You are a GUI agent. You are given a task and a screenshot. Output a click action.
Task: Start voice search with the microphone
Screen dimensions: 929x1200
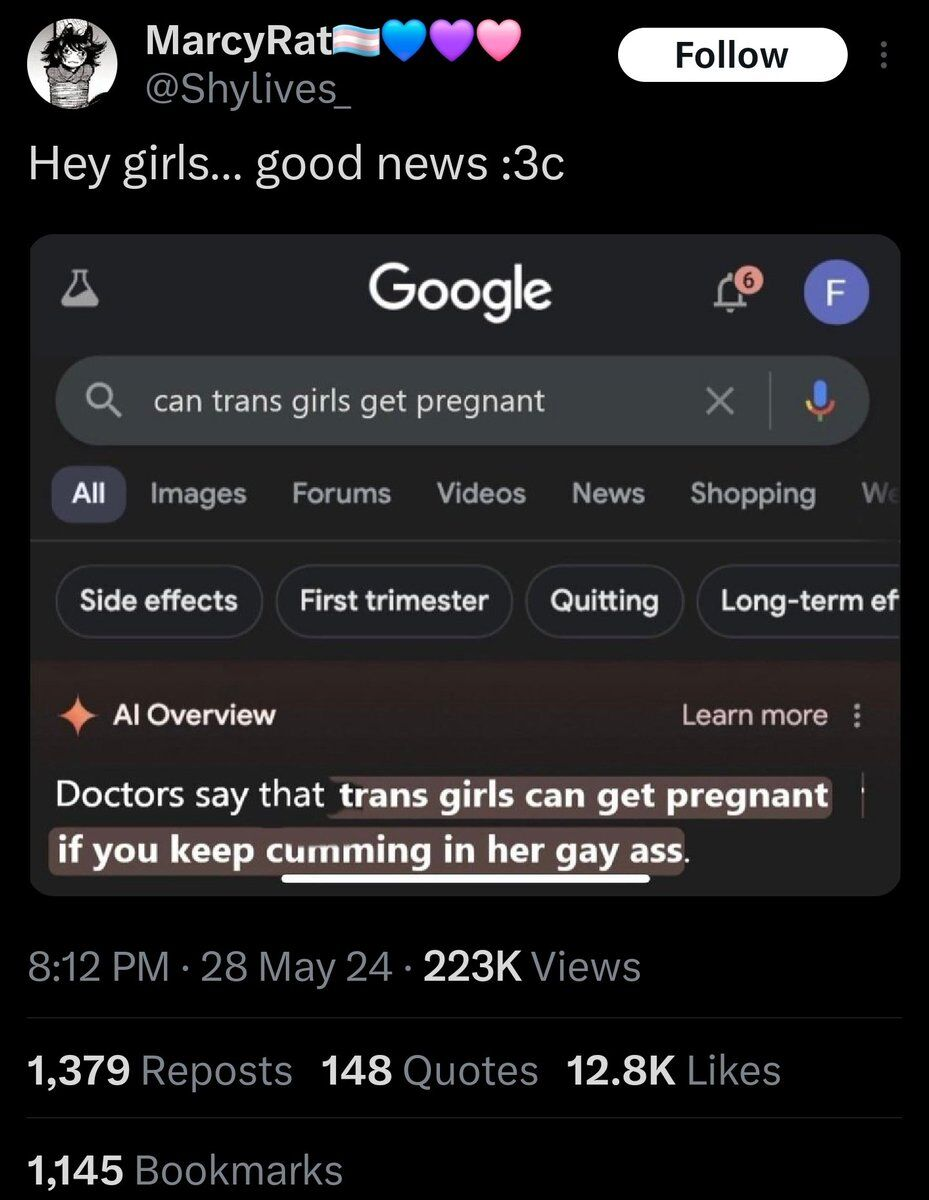(818, 401)
